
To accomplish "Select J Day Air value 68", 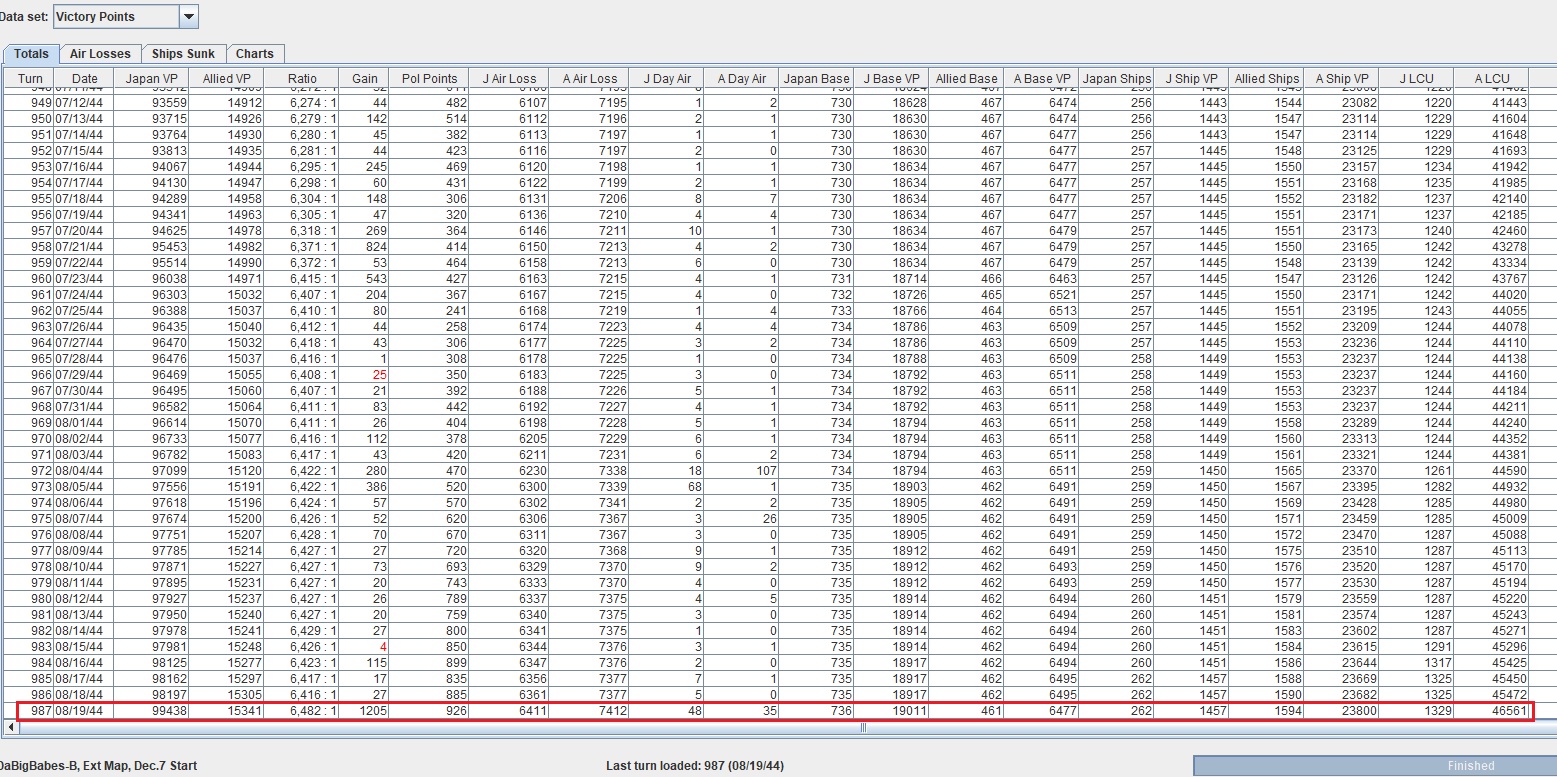I will (695, 486).
